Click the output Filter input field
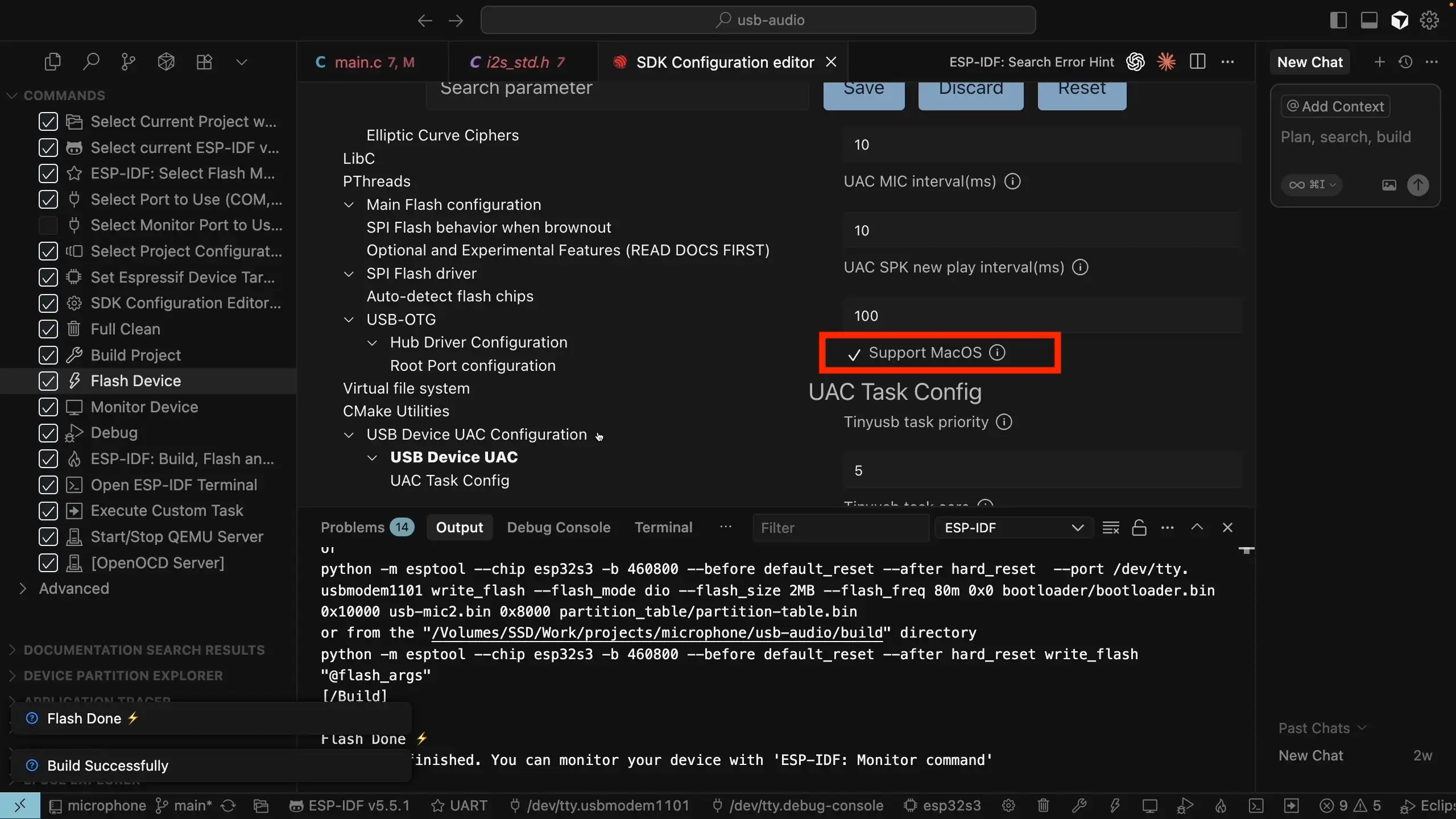This screenshot has height=819, width=1456. [x=839, y=528]
